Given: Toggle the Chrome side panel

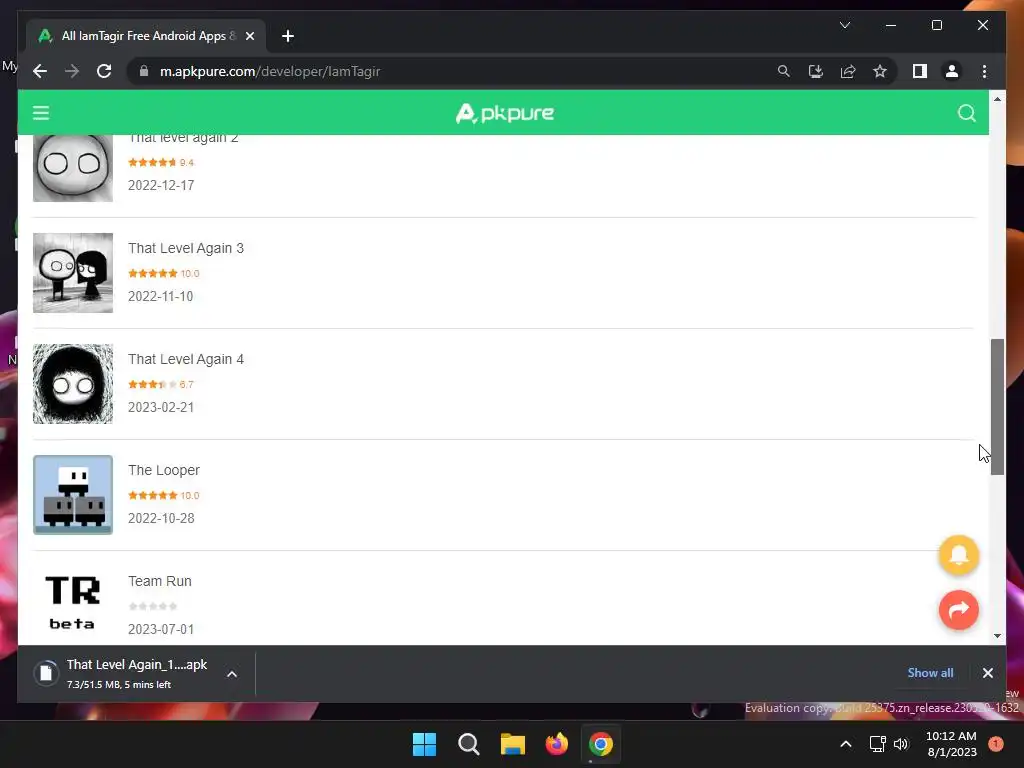Looking at the screenshot, I should click(x=920, y=71).
